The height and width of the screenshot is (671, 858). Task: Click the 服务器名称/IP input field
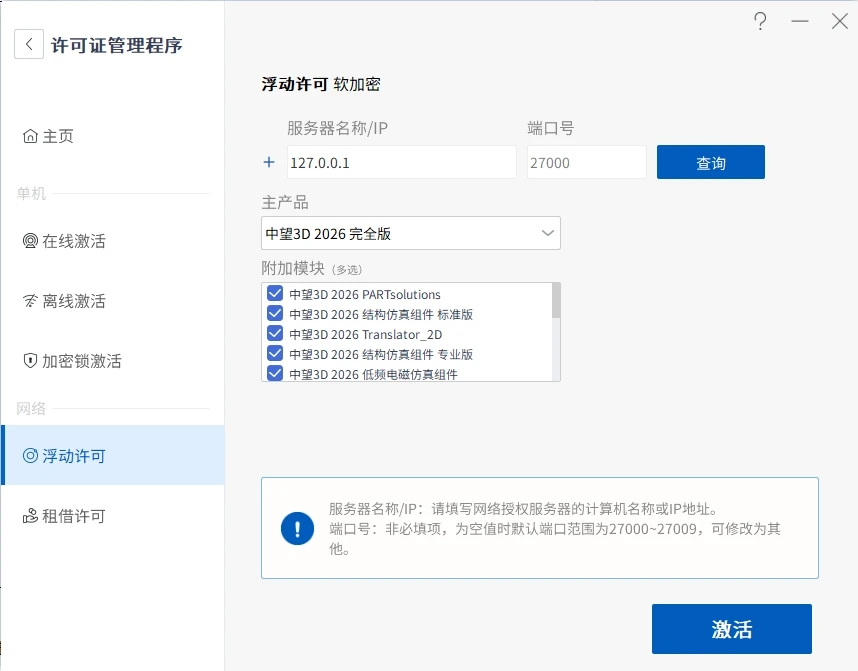[x=402, y=162]
